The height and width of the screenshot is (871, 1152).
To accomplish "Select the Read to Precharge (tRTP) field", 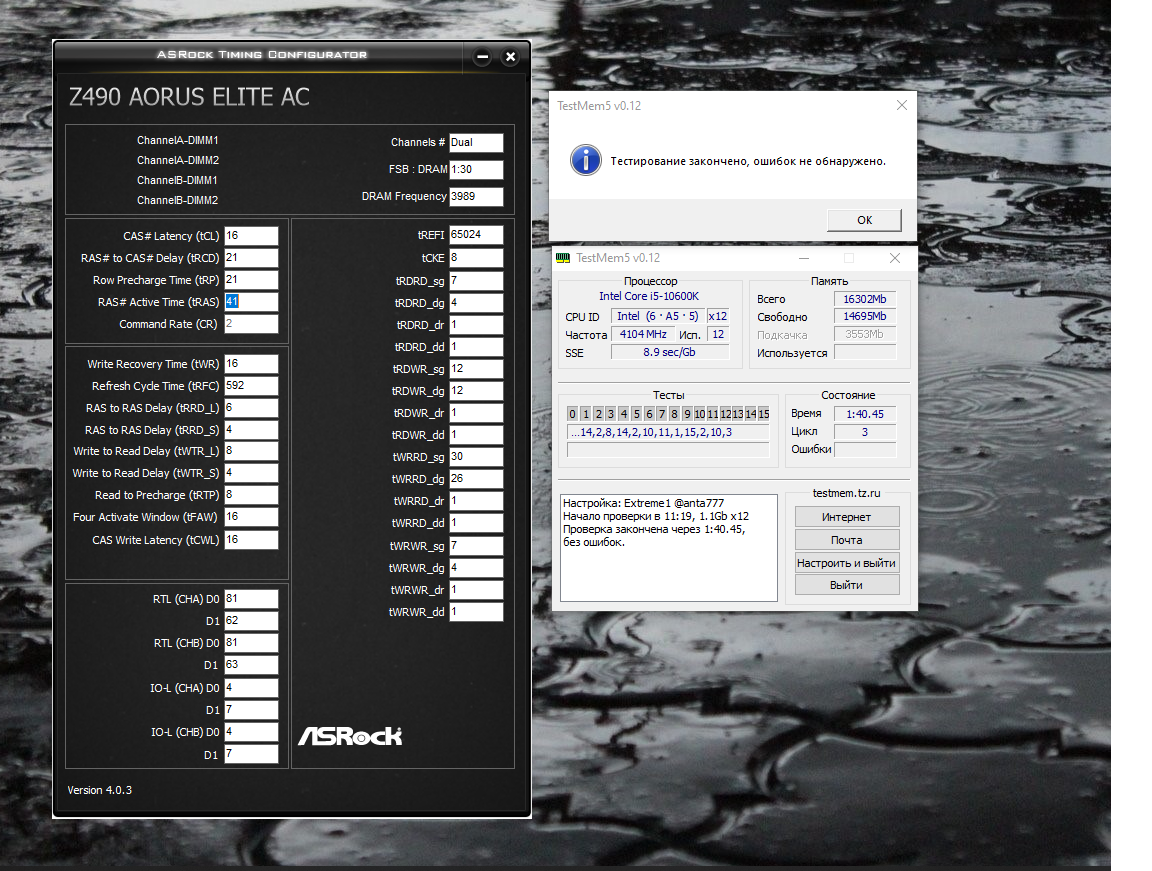I will click(251, 495).
